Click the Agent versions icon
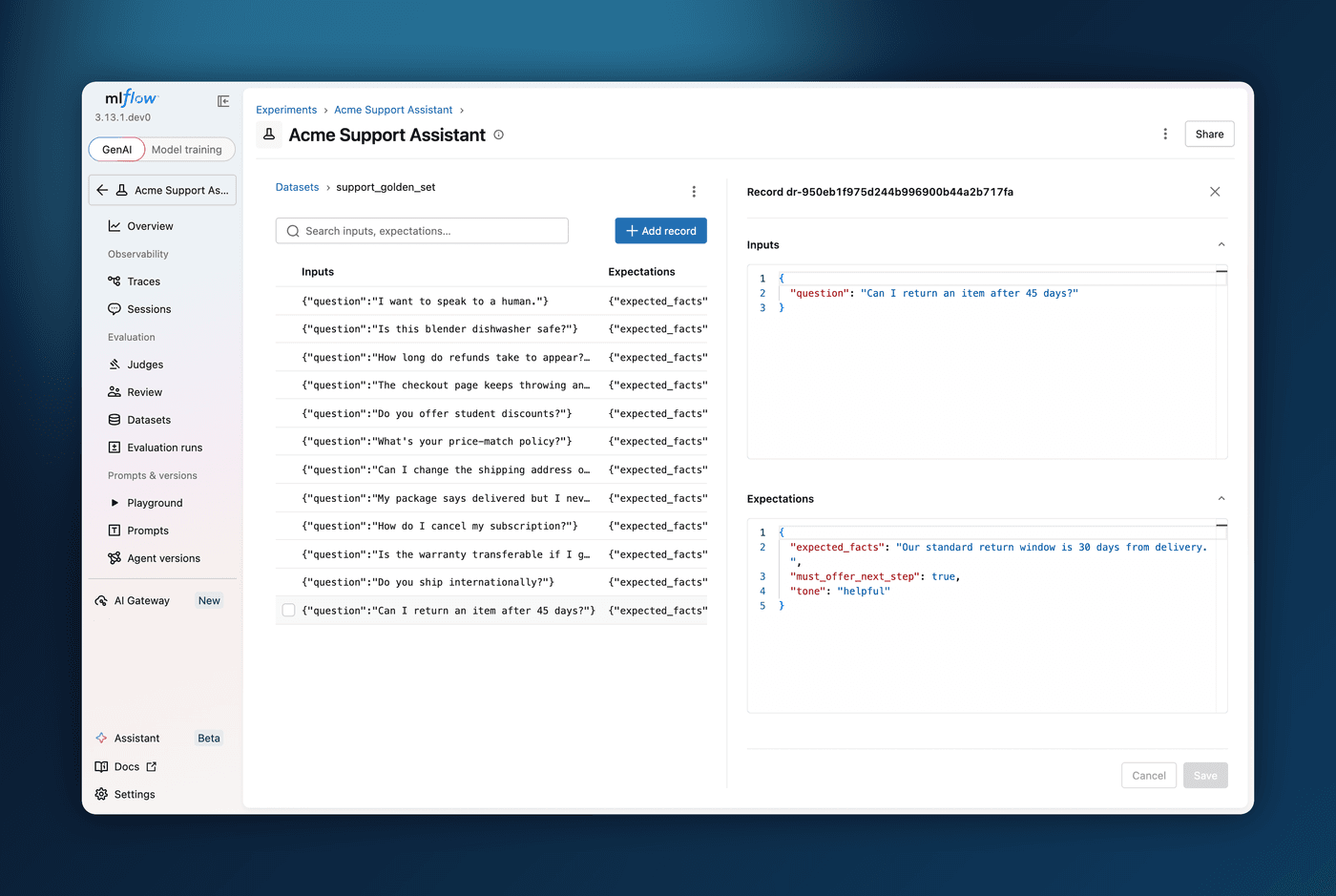The width and height of the screenshot is (1336, 896). tap(115, 558)
